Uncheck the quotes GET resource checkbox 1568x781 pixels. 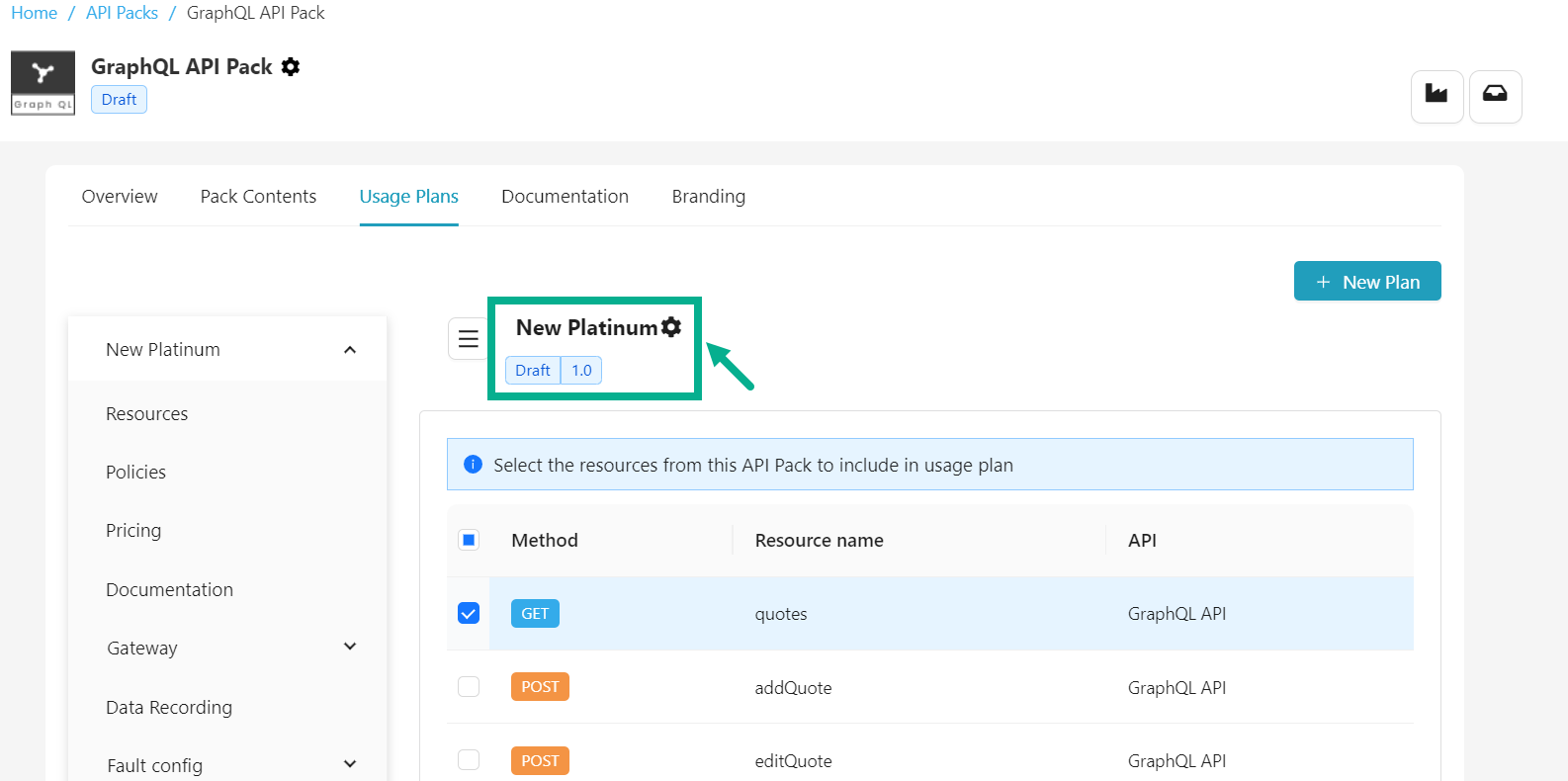point(469,614)
